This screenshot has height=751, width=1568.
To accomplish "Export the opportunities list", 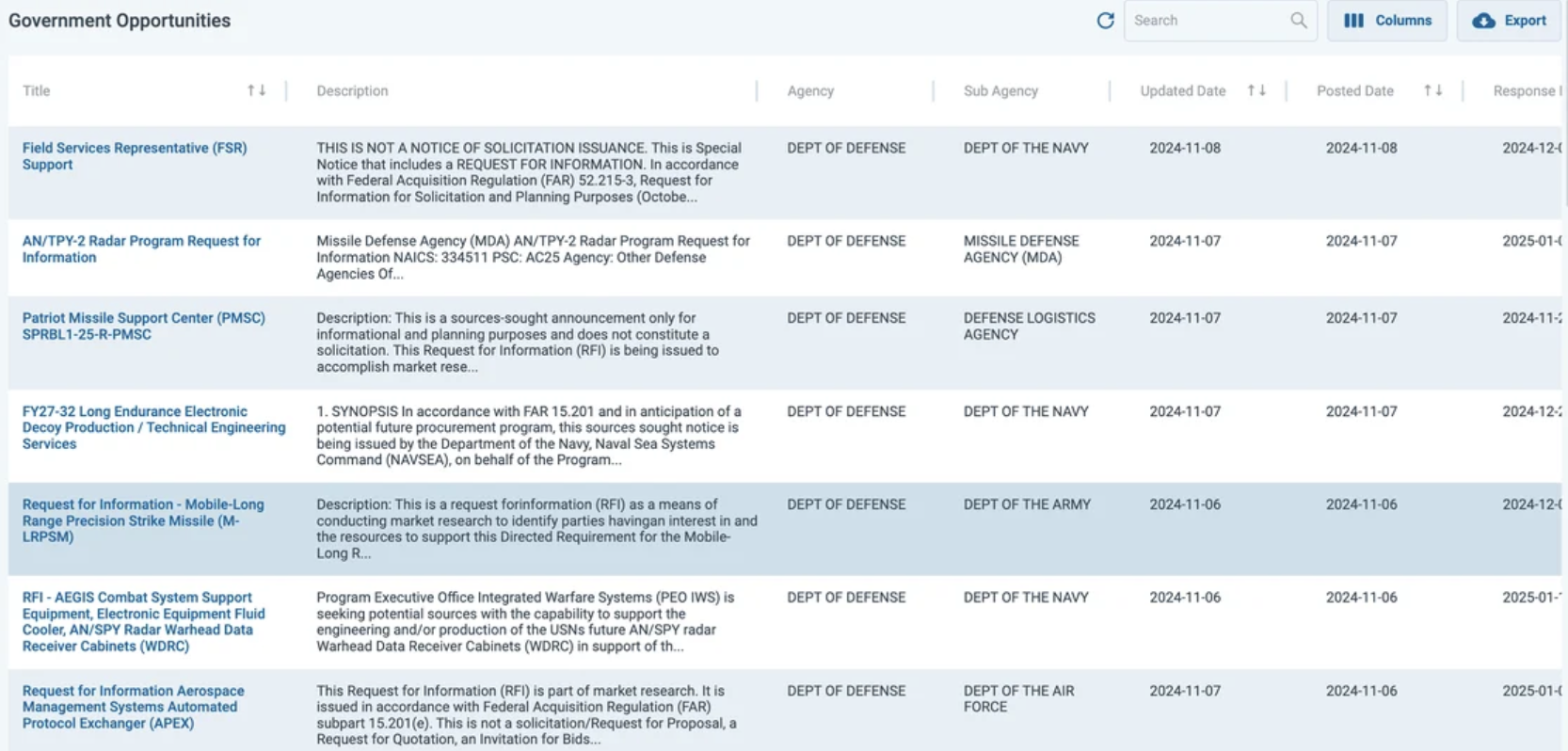I will click(1509, 21).
